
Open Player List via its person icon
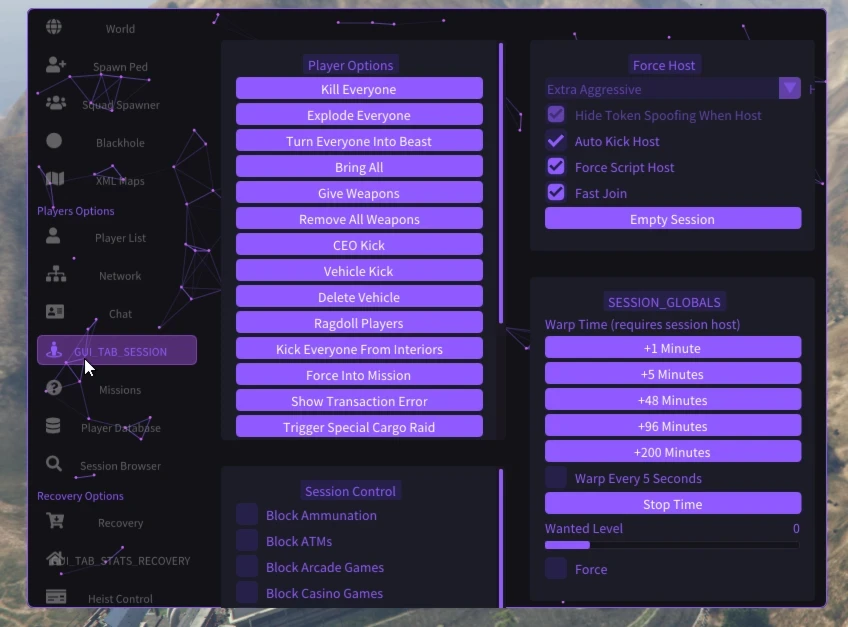click(x=54, y=236)
